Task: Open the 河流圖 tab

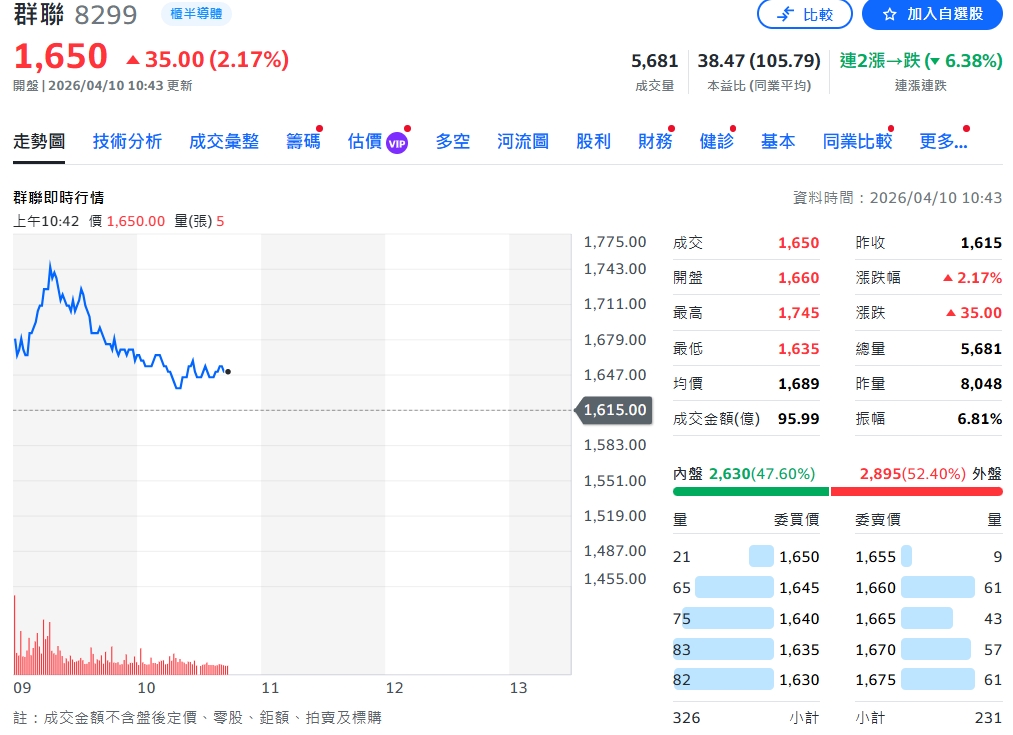Action: (523, 141)
